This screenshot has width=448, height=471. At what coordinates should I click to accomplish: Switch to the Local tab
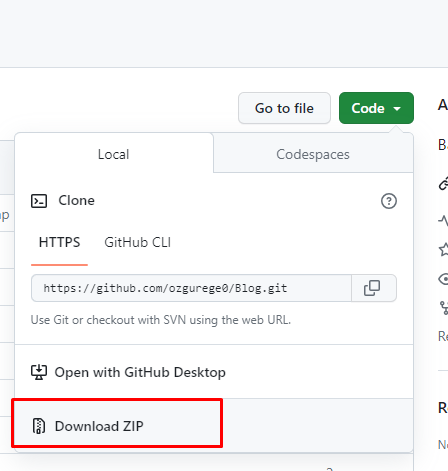pos(114,154)
